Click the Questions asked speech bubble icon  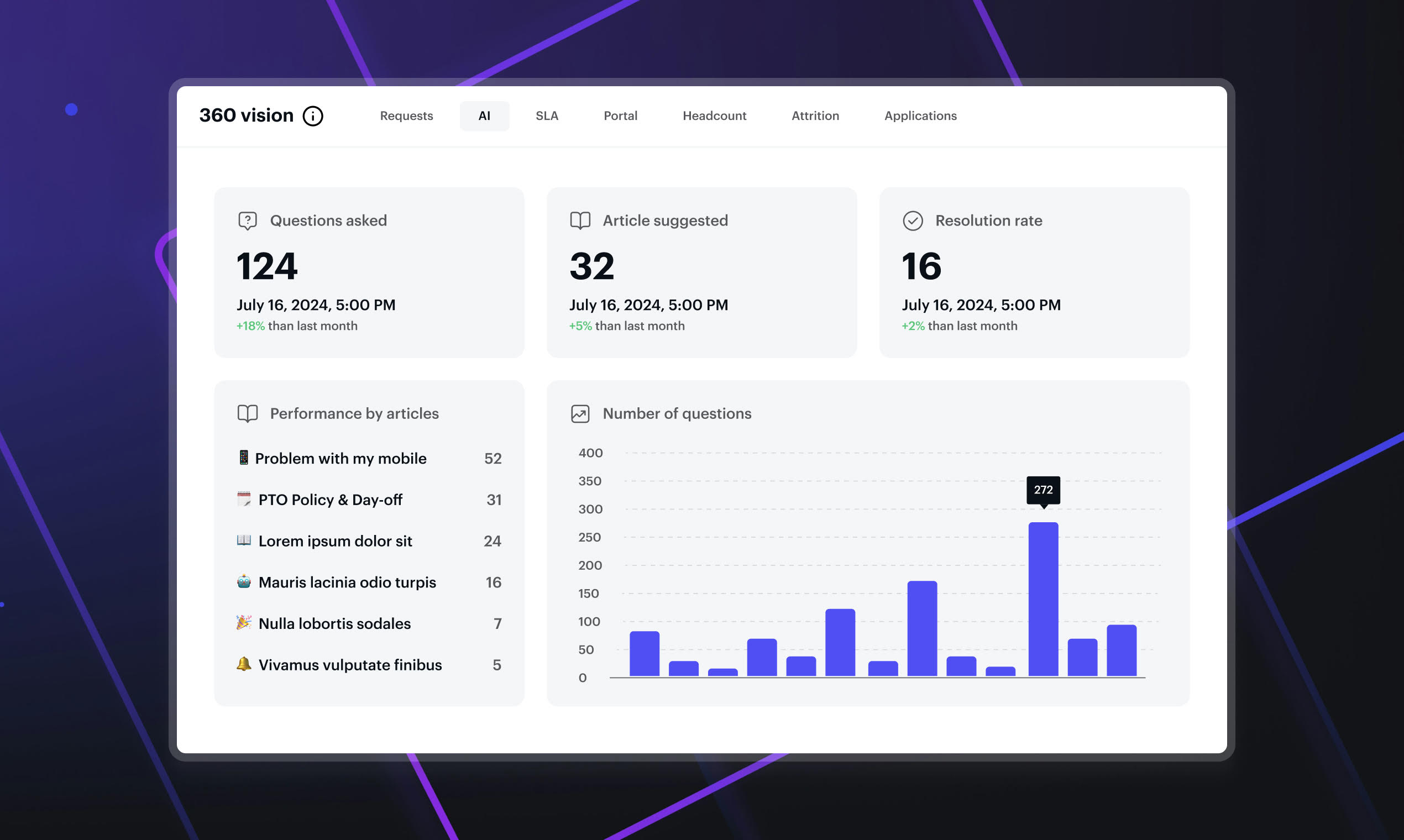[248, 221]
